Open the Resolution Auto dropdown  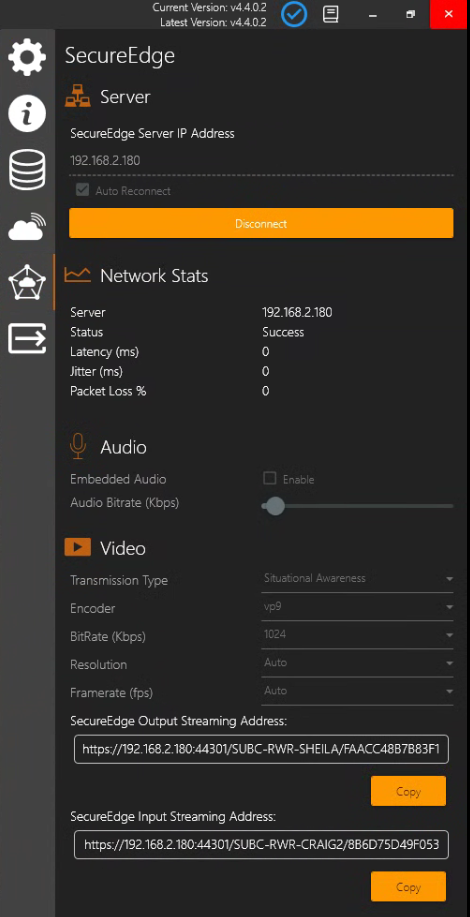click(x=357, y=663)
